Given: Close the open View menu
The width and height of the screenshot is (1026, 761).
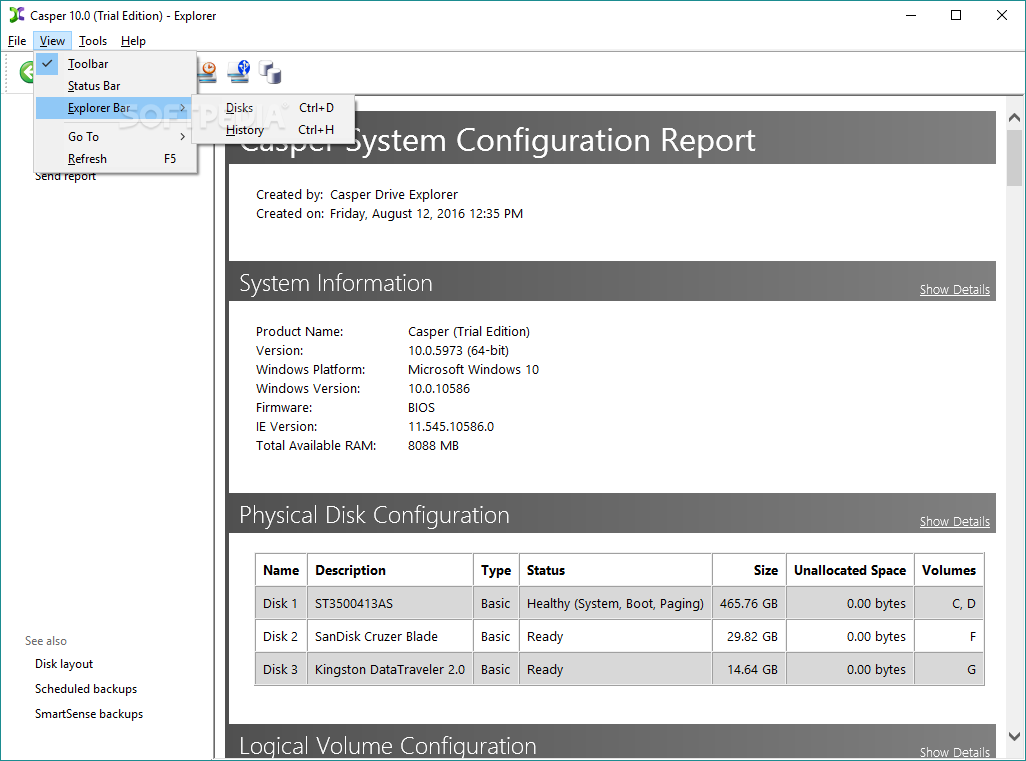Looking at the screenshot, I should coord(52,41).
